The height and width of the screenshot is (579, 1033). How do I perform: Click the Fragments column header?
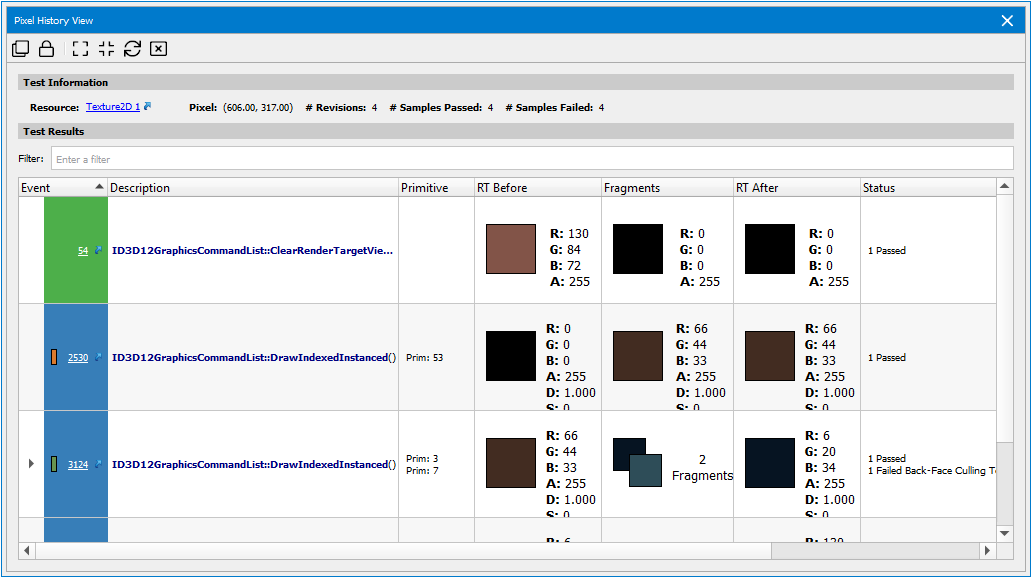[666, 187]
